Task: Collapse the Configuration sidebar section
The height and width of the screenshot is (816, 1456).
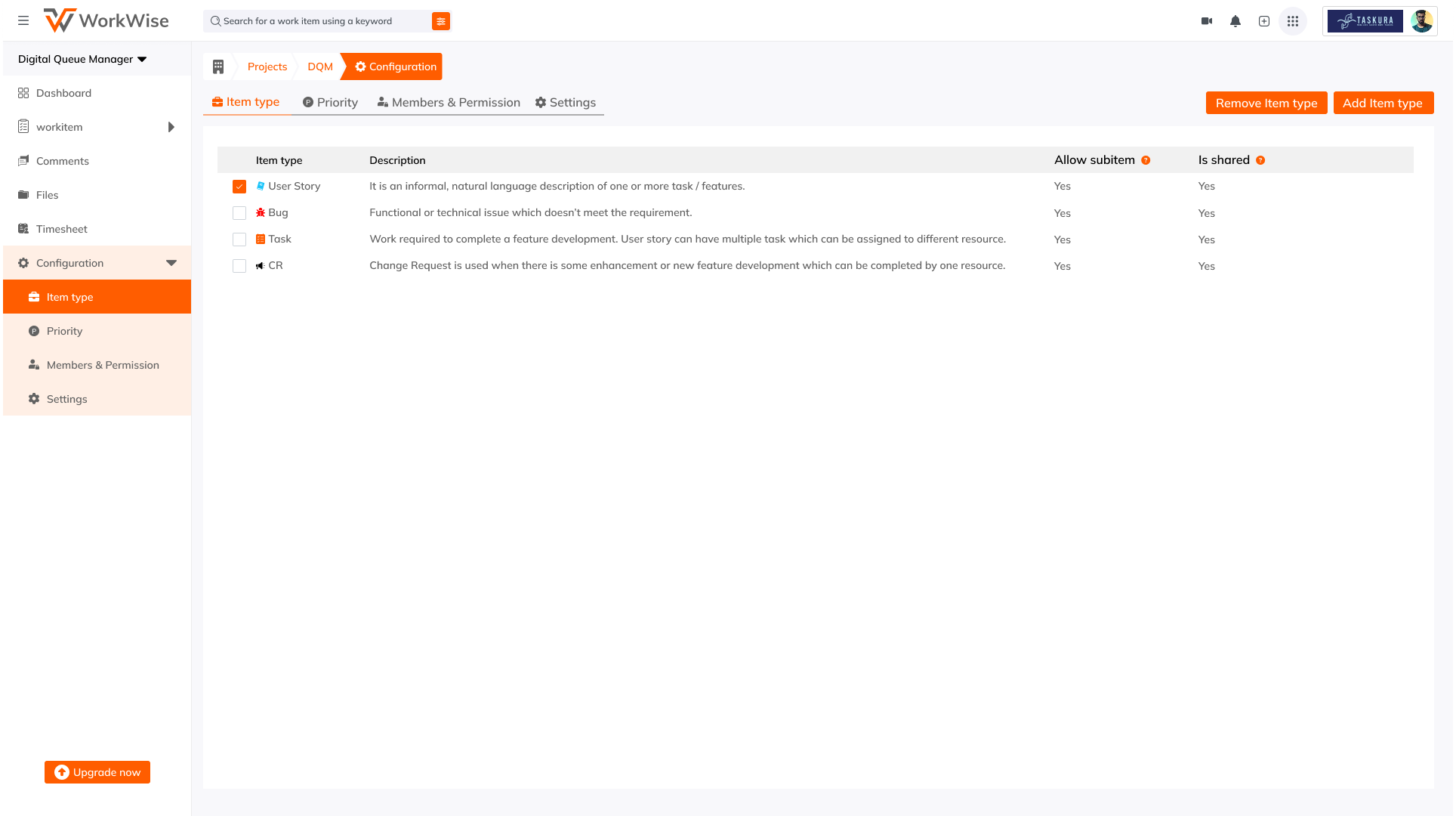Action: (171, 263)
